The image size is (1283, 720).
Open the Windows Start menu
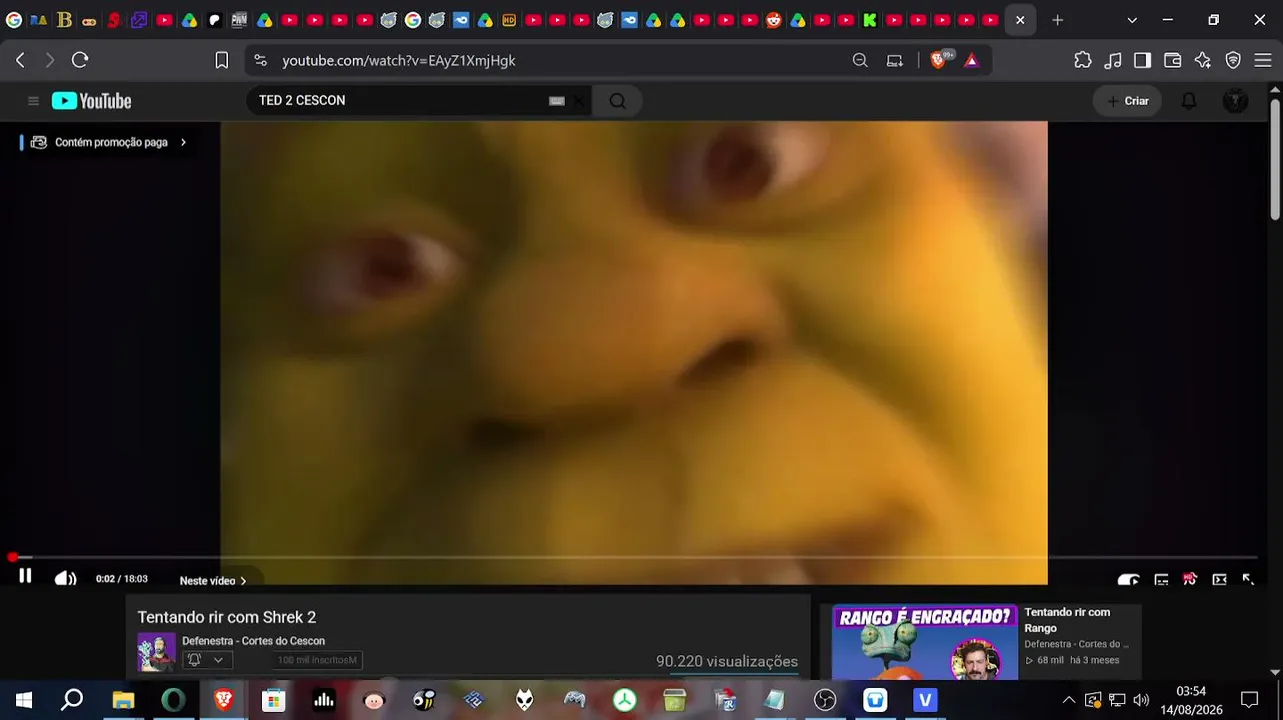pyautogui.click(x=24, y=700)
